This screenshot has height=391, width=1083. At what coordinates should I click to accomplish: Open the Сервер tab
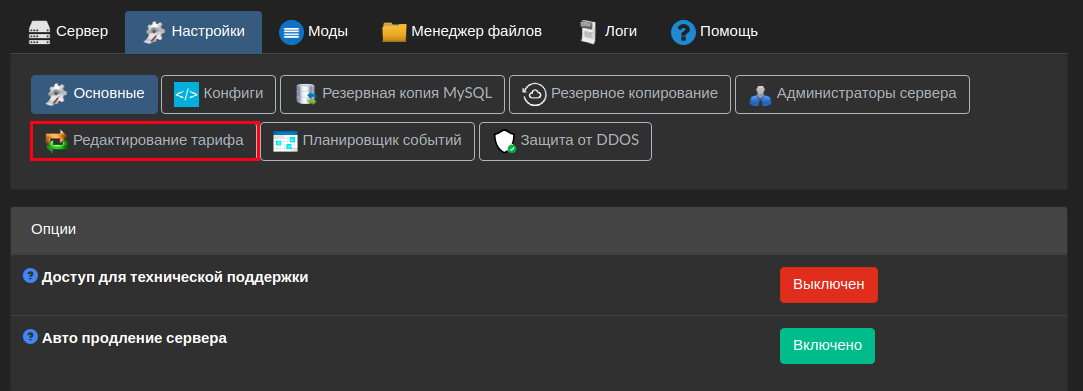(x=68, y=32)
